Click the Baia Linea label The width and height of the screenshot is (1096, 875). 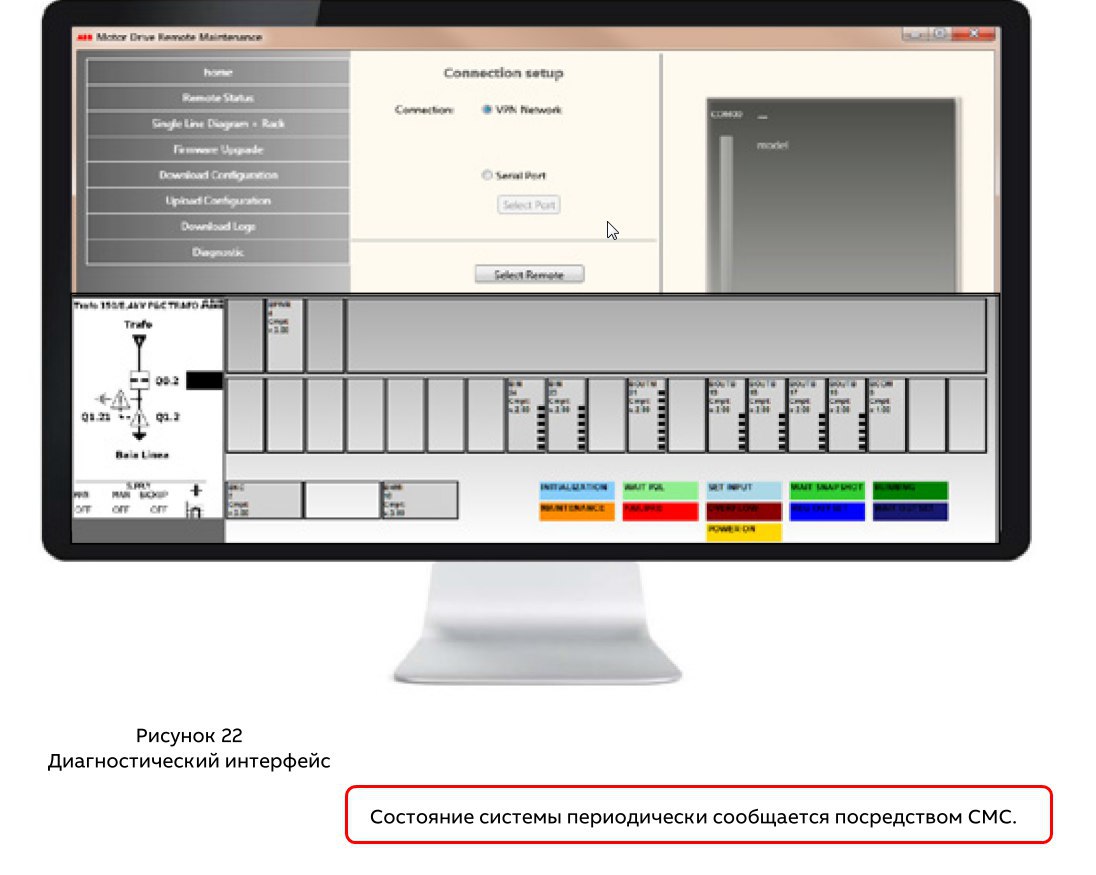coord(142,455)
